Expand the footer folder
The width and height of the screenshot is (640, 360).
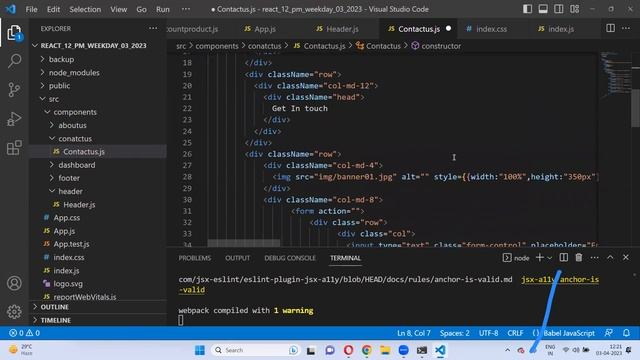pyautogui.click(x=69, y=178)
